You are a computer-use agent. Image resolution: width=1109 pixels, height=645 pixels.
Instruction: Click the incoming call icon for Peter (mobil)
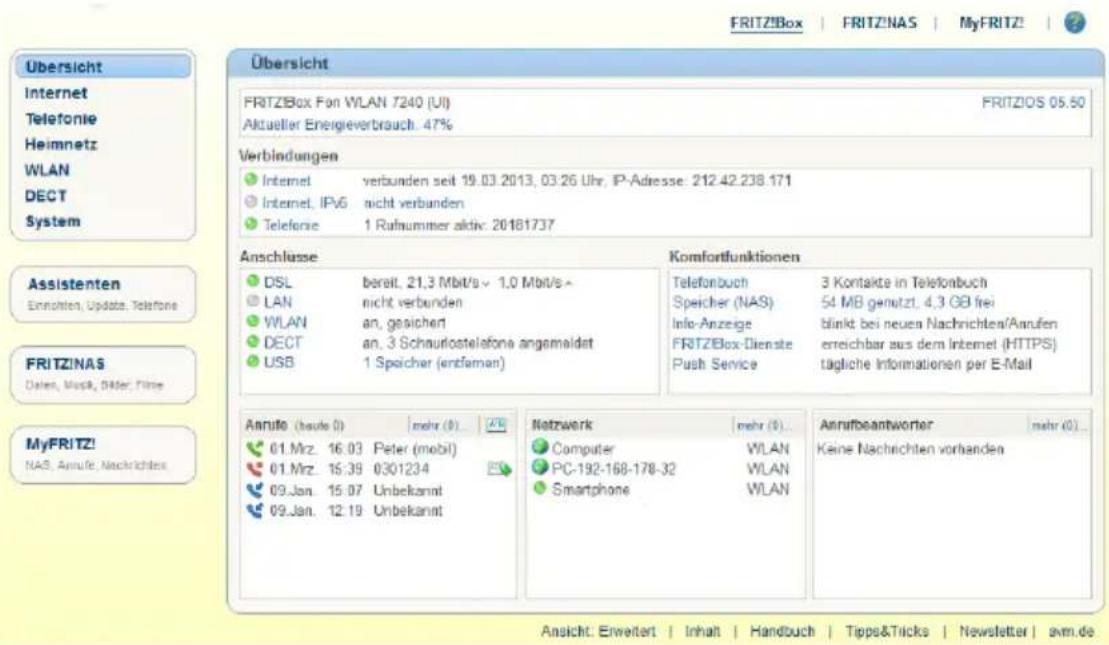pos(255,448)
